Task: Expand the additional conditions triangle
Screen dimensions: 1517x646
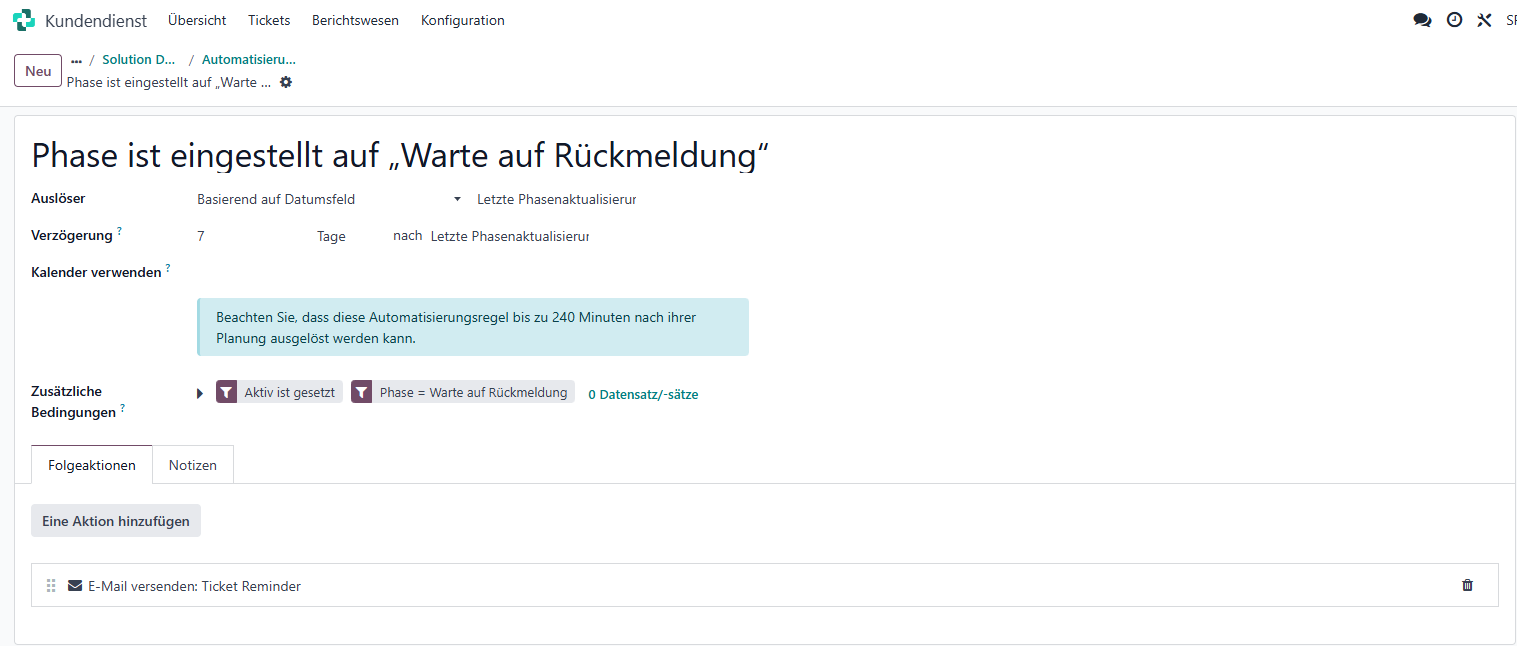Action: tap(200, 394)
